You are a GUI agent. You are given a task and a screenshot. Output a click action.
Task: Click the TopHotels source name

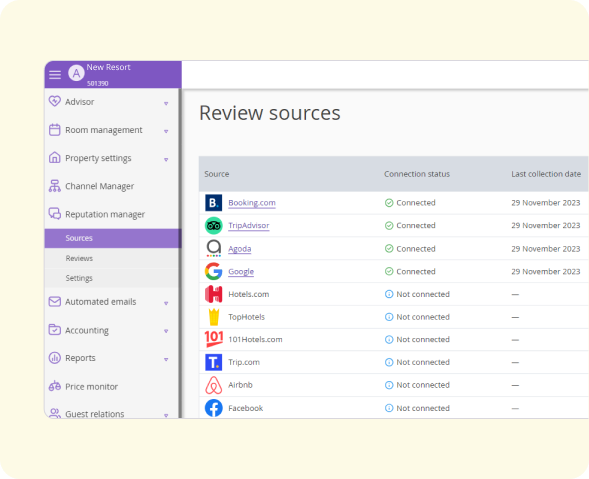point(246,317)
